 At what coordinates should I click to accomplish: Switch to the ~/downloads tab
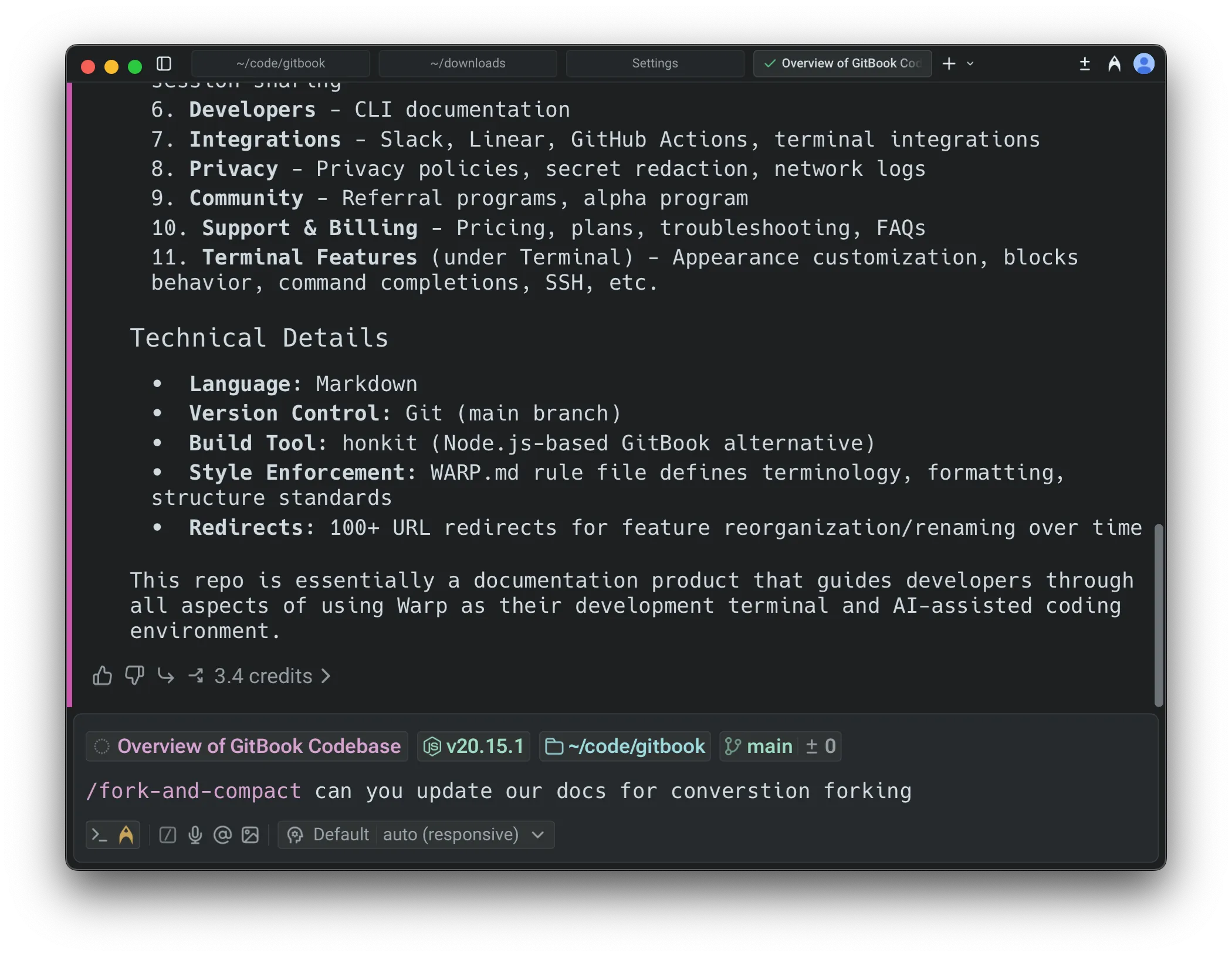tap(468, 63)
